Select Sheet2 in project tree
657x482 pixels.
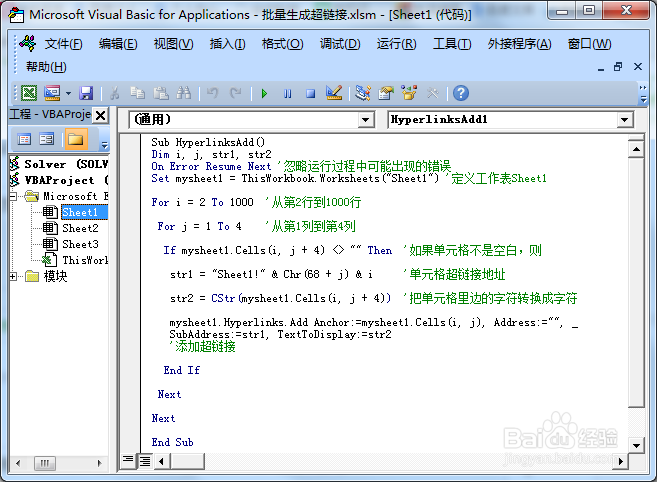(x=80, y=228)
